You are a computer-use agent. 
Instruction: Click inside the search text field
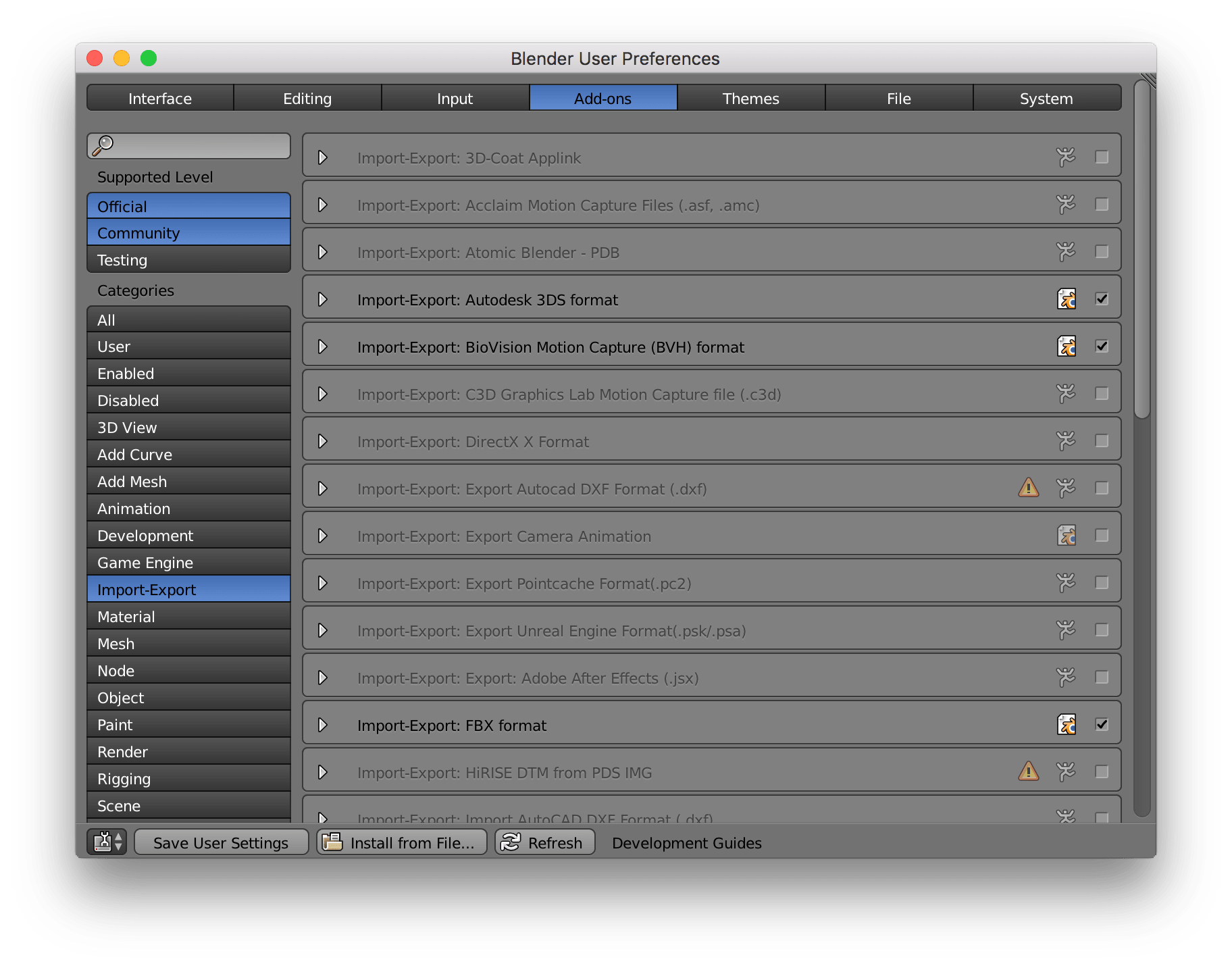(196, 145)
